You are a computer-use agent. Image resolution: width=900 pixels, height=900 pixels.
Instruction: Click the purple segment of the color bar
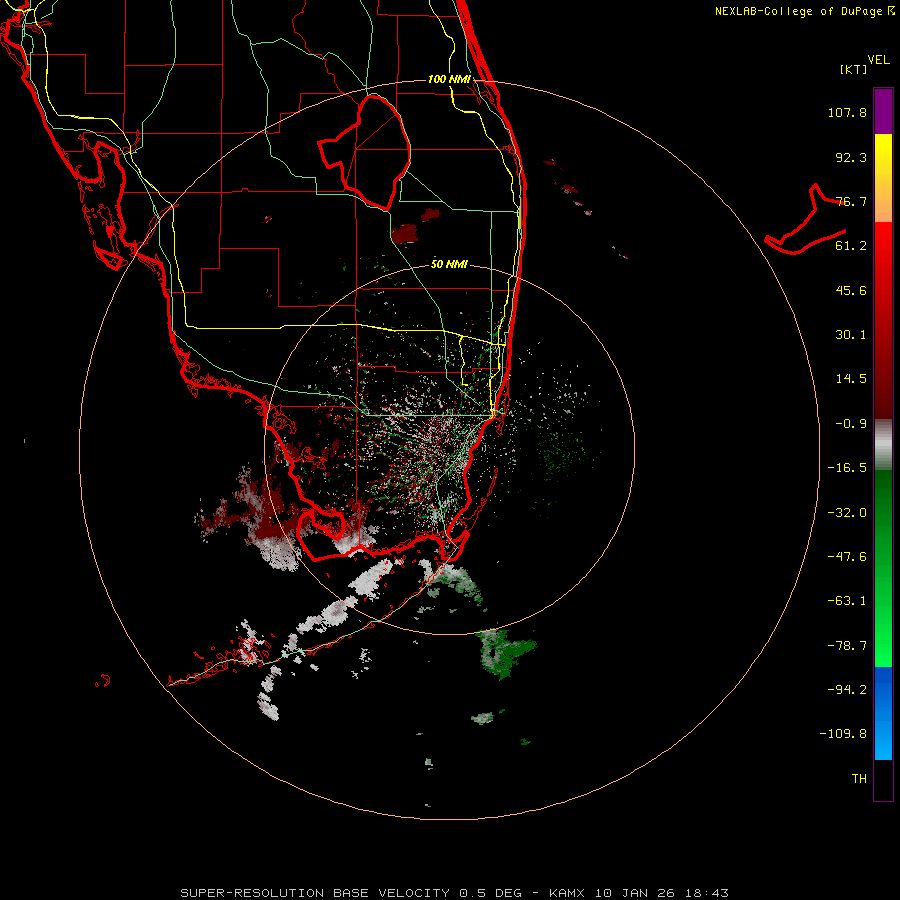tap(883, 111)
